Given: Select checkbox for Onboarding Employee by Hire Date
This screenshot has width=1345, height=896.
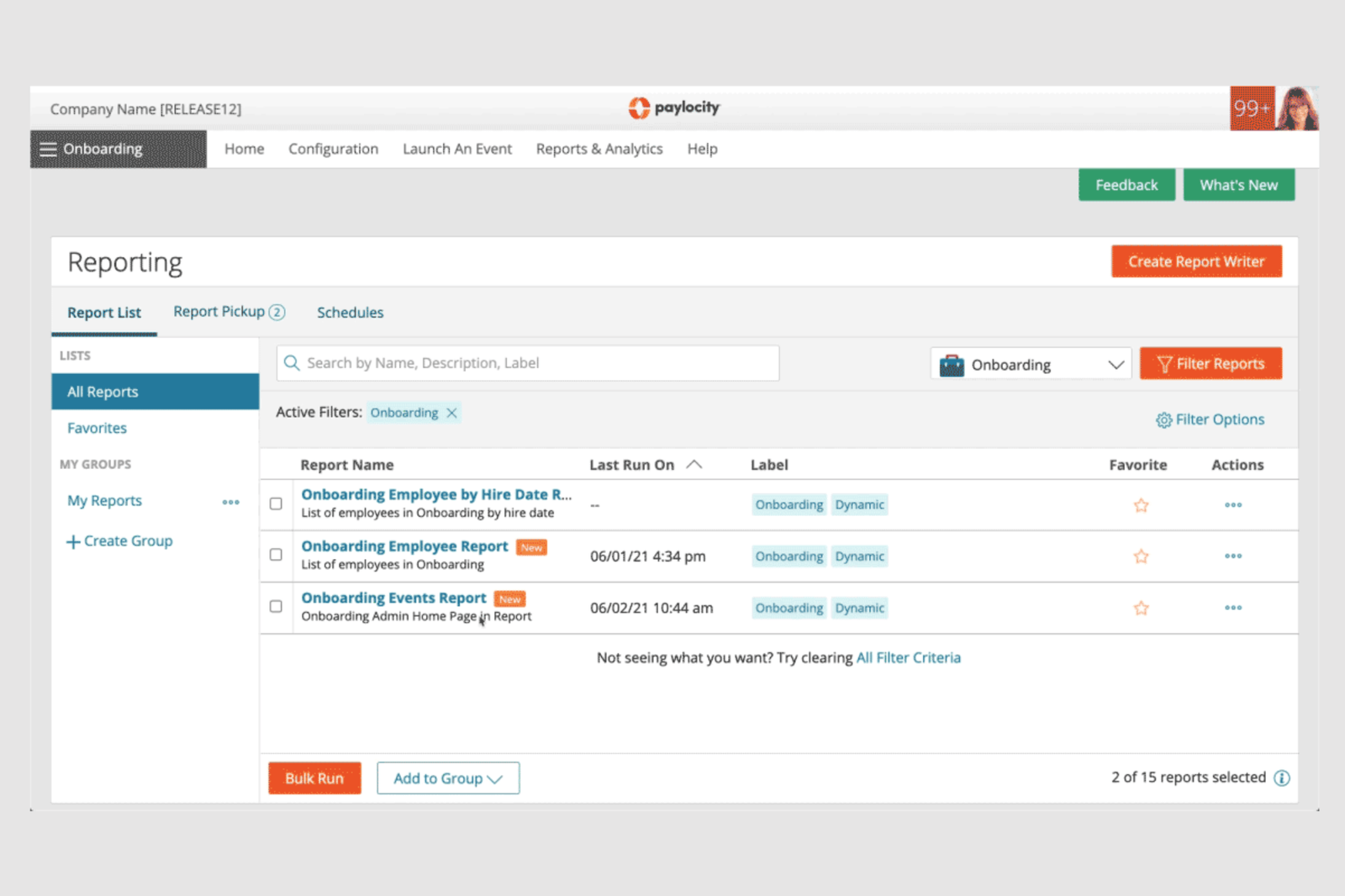Looking at the screenshot, I should tap(275, 503).
